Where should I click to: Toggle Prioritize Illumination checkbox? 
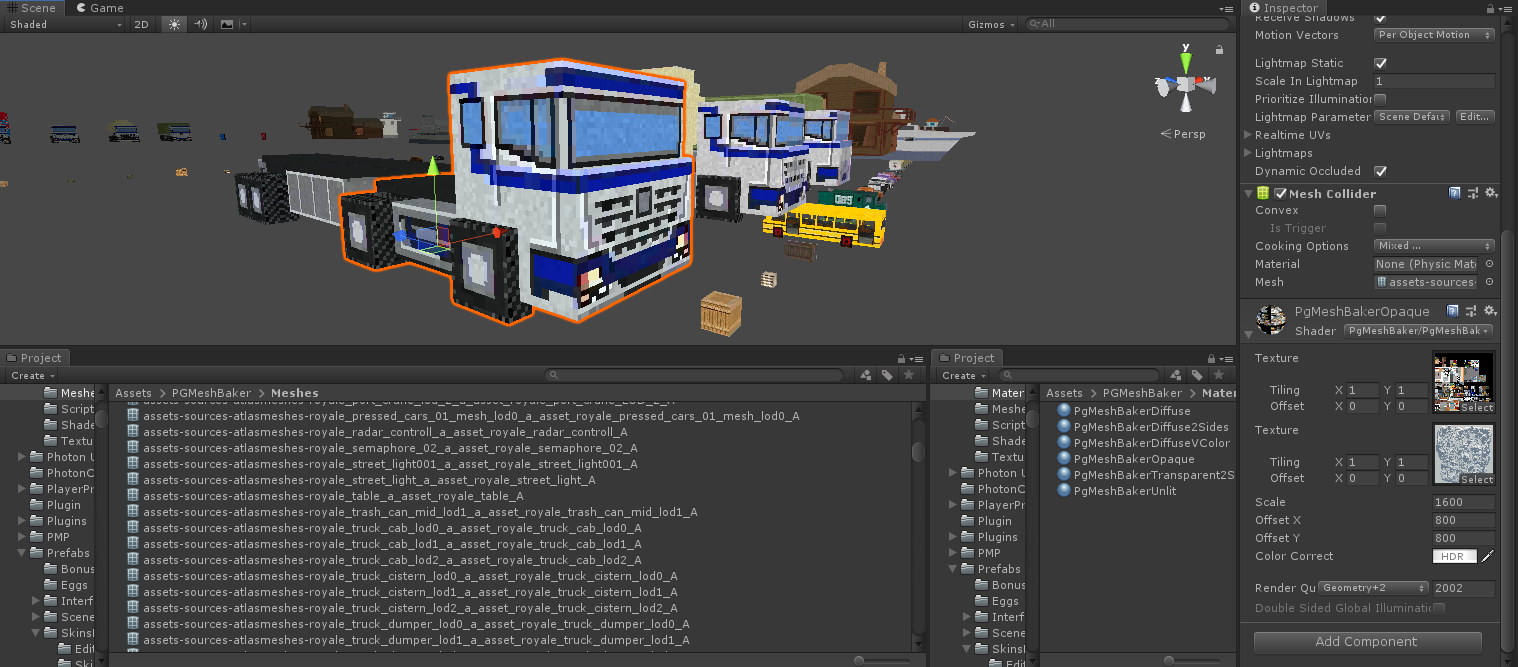1380,99
